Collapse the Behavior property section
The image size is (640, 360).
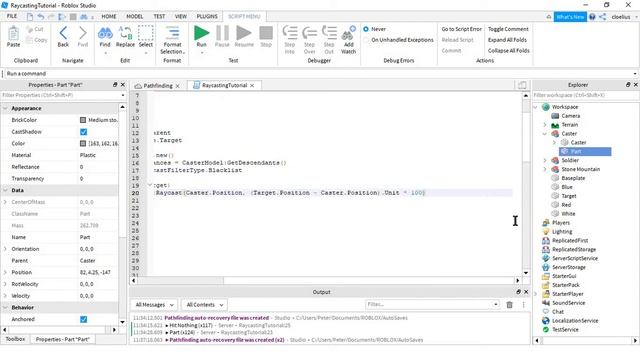[x=5, y=307]
